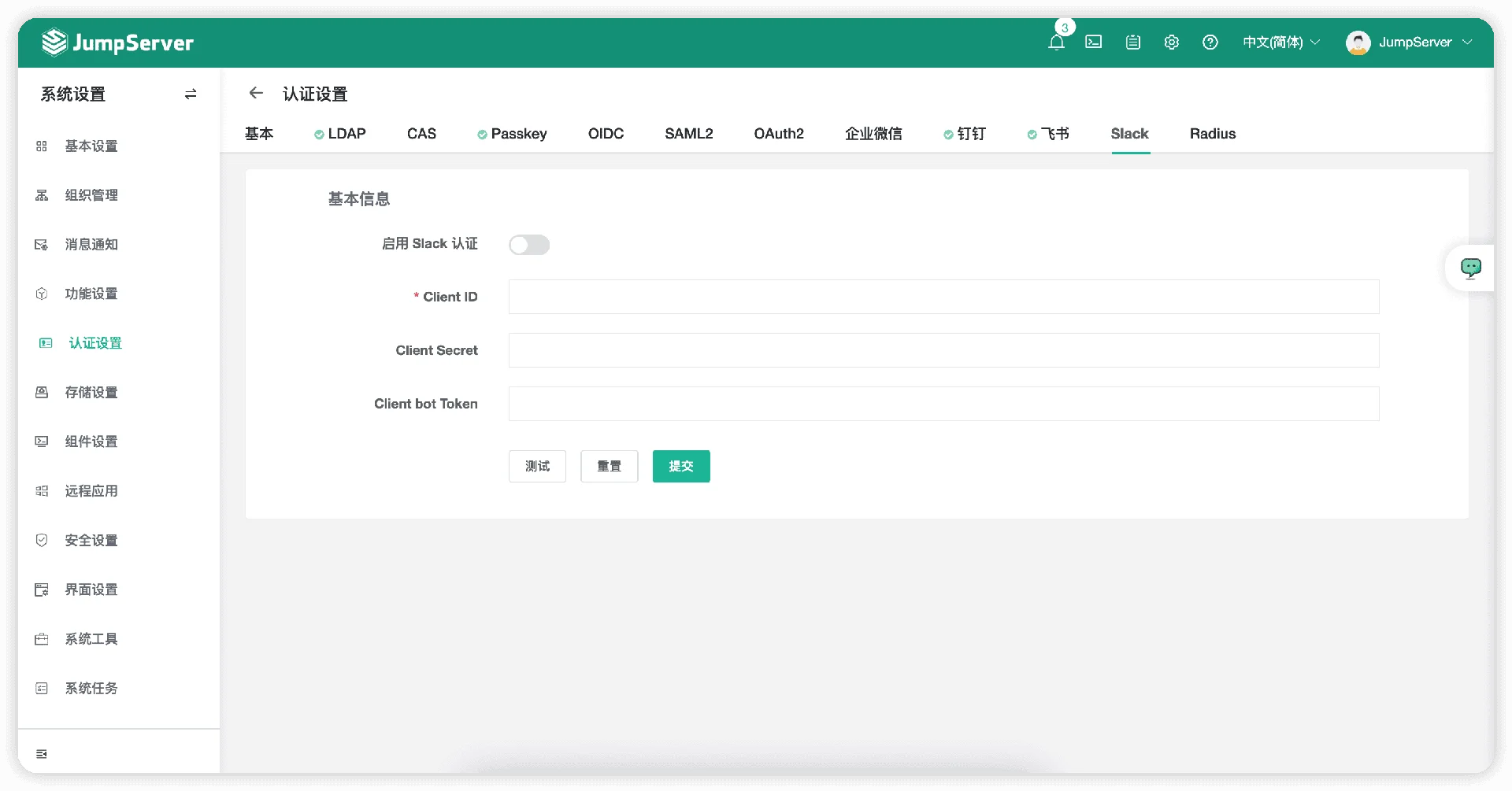Switch to the 飞书 tab
The height and width of the screenshot is (791, 1512).
click(1048, 134)
